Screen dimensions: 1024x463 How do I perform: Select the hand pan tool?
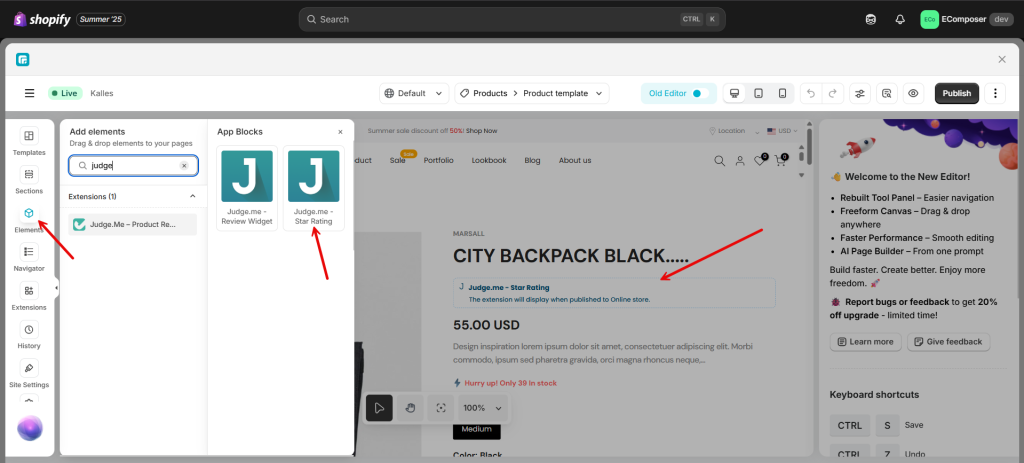(410, 408)
